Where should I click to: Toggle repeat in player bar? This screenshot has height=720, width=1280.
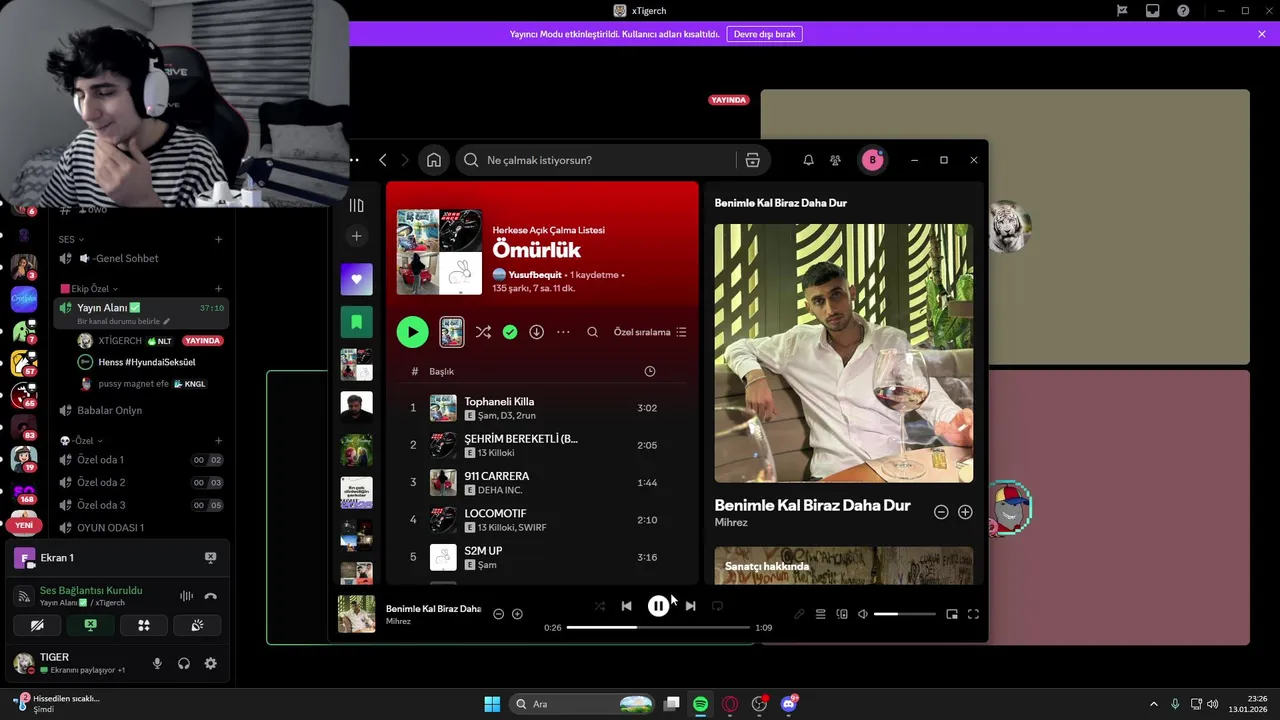(x=717, y=606)
